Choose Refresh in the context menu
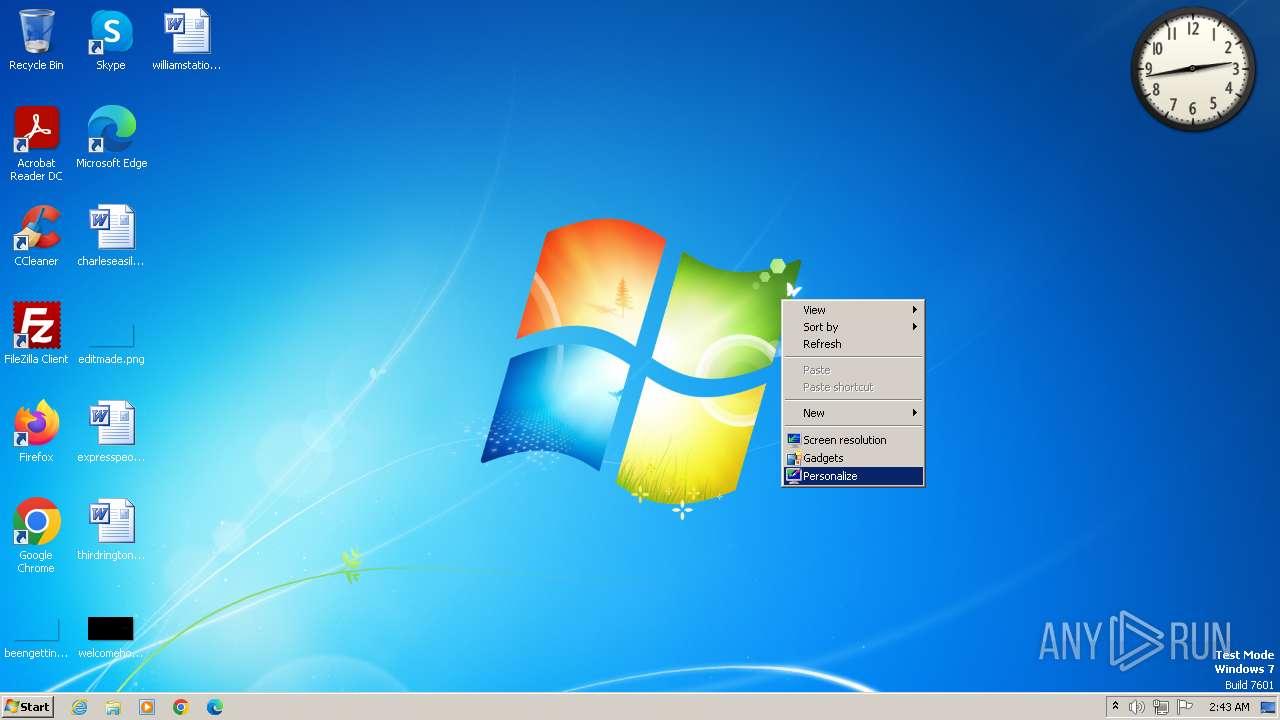Image resolution: width=1280 pixels, height=720 pixels. pyautogui.click(x=853, y=344)
